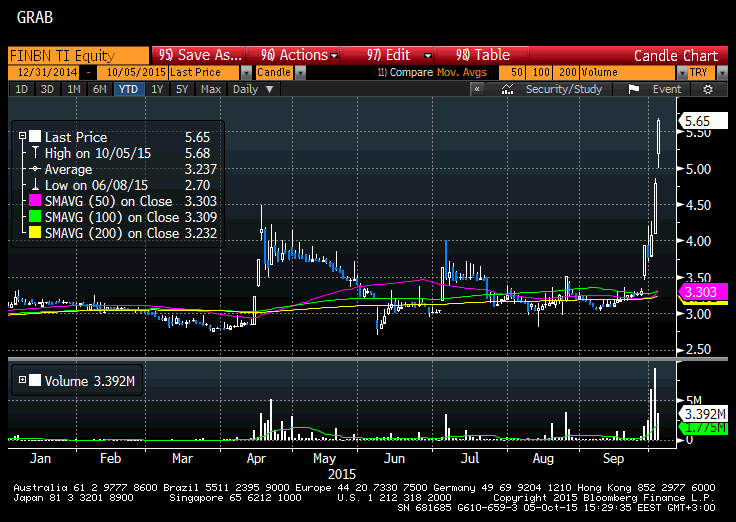Select the 6M time range
The width and height of the screenshot is (736, 522).
99,89
